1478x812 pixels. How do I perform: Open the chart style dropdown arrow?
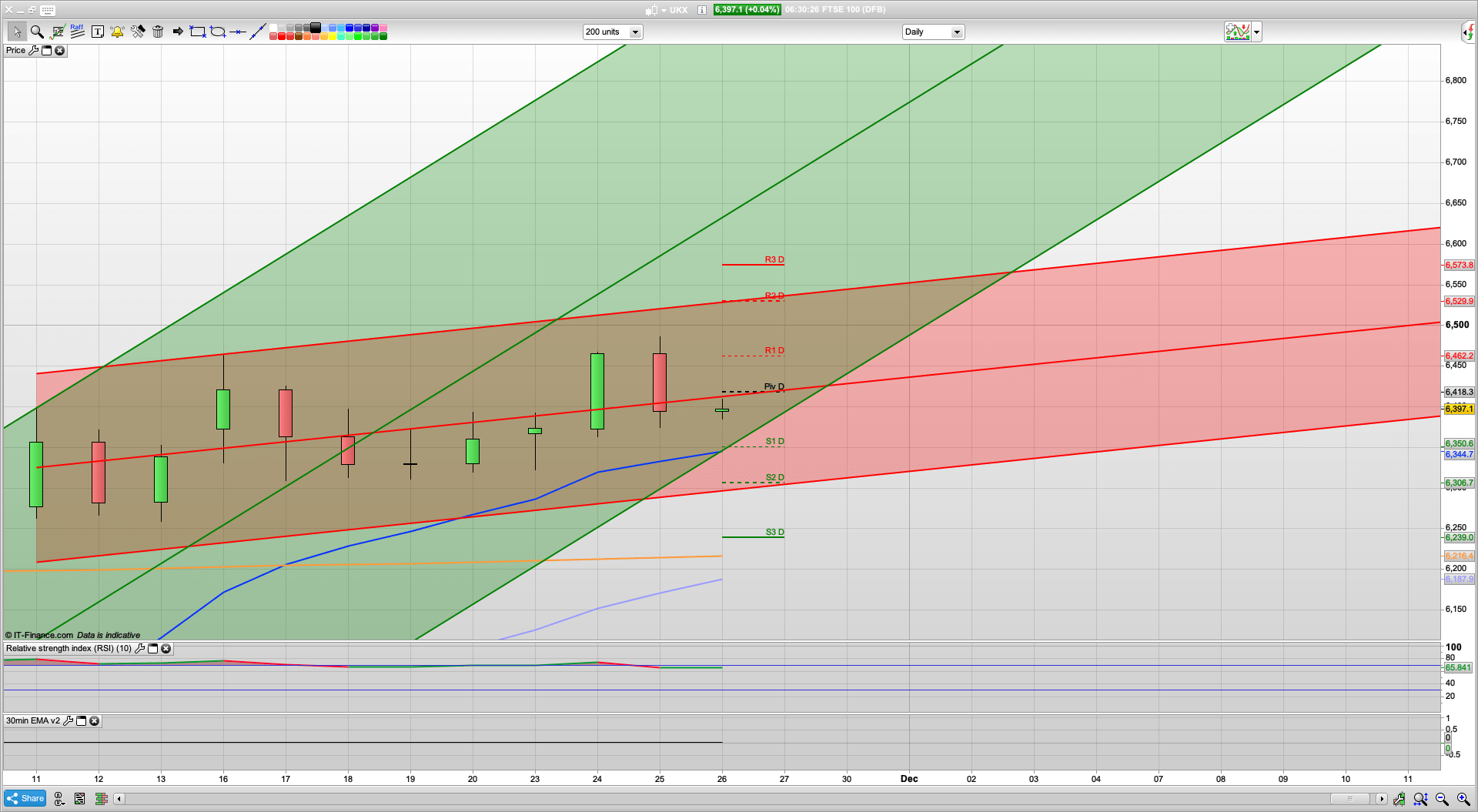click(1256, 32)
